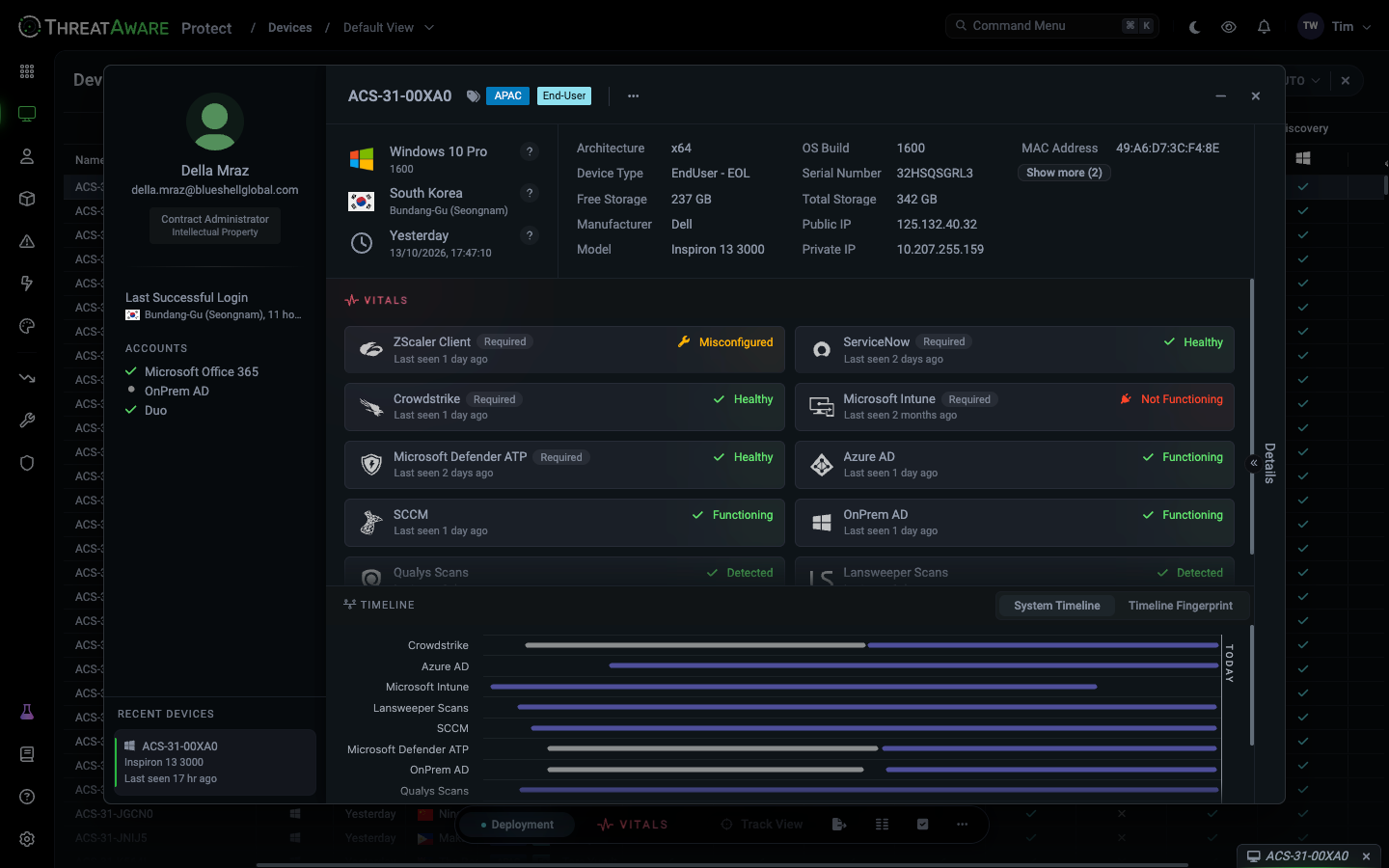
Task: Click the vitals section vertical scrollbar
Action: [1252, 417]
